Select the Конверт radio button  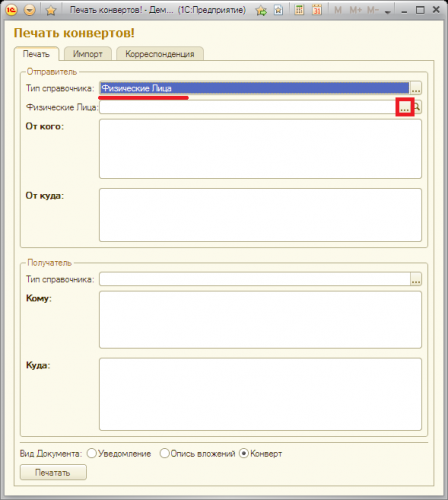pos(244,453)
